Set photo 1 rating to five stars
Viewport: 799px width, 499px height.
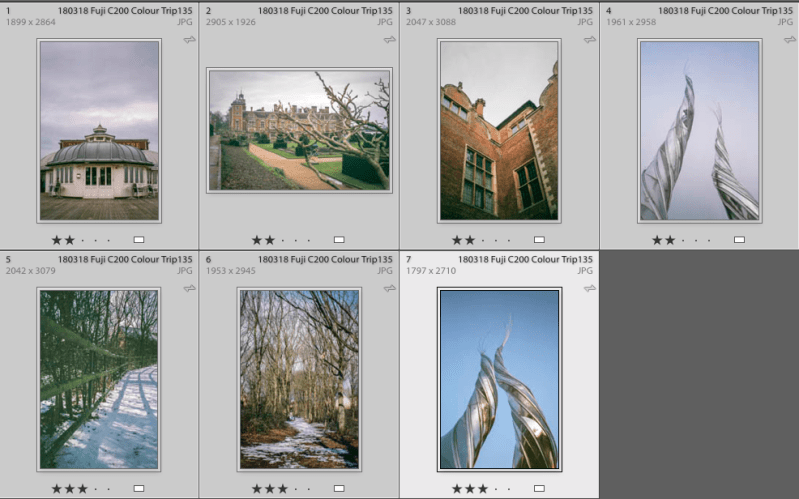pyautogui.click(x=109, y=240)
